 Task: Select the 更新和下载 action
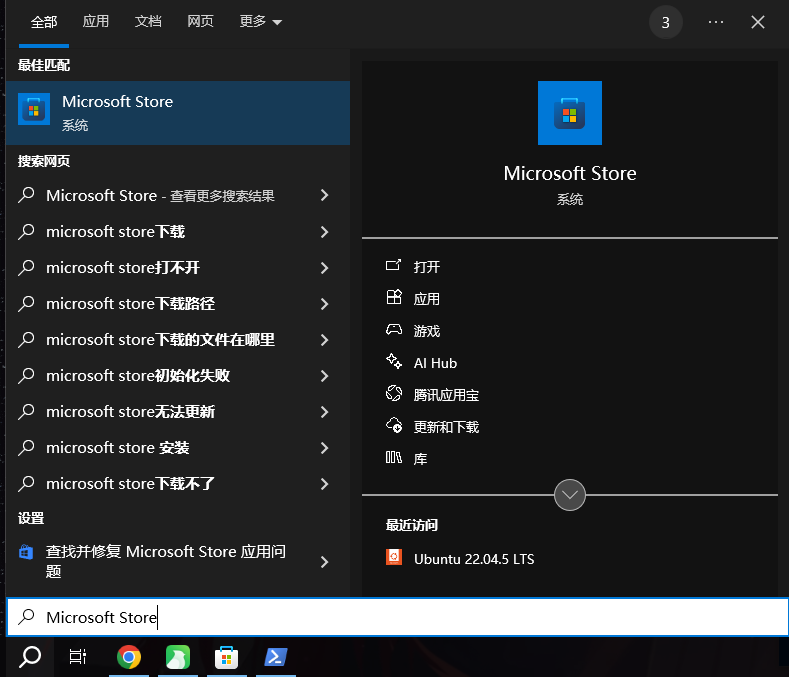446,427
